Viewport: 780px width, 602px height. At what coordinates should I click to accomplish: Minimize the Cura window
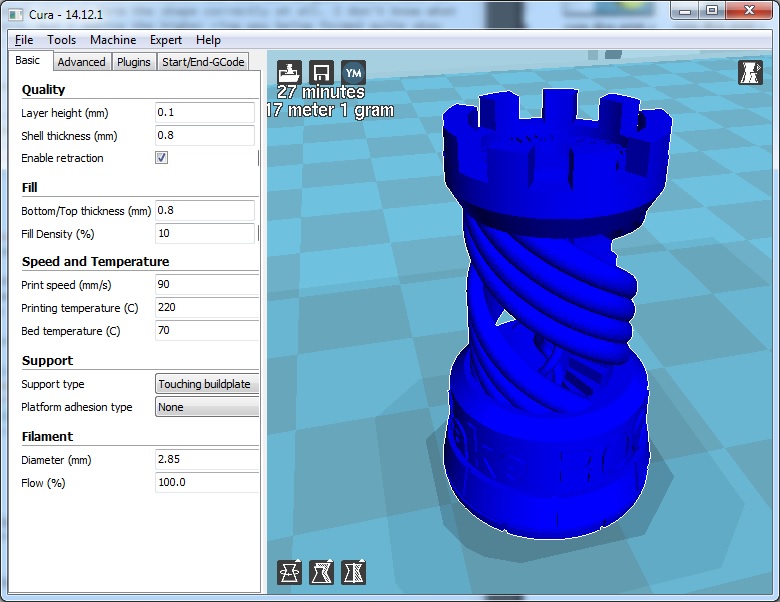point(685,10)
